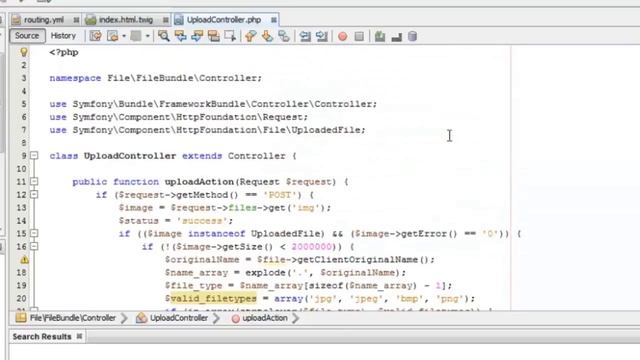Screen dimensions: 640x360
Task: Click the 2000000 number on line 16
Action: [311, 247]
